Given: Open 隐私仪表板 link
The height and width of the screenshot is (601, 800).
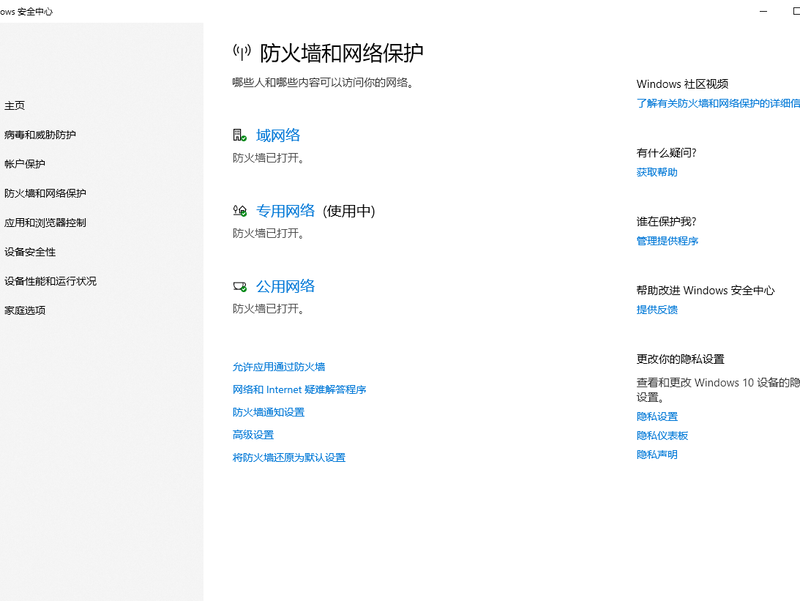Looking at the screenshot, I should [662, 436].
